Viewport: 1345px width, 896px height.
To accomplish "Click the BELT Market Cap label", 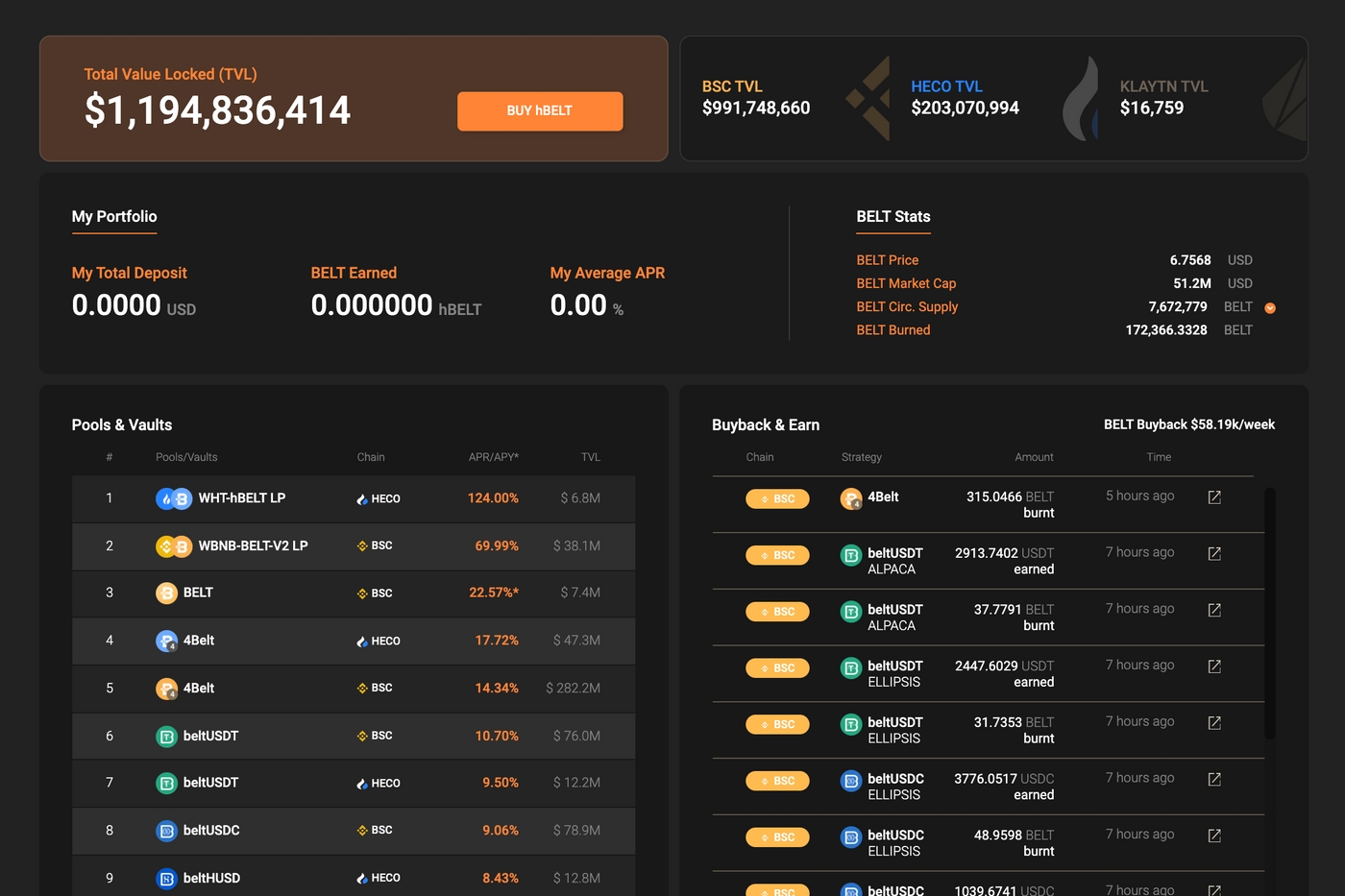I will (x=906, y=283).
